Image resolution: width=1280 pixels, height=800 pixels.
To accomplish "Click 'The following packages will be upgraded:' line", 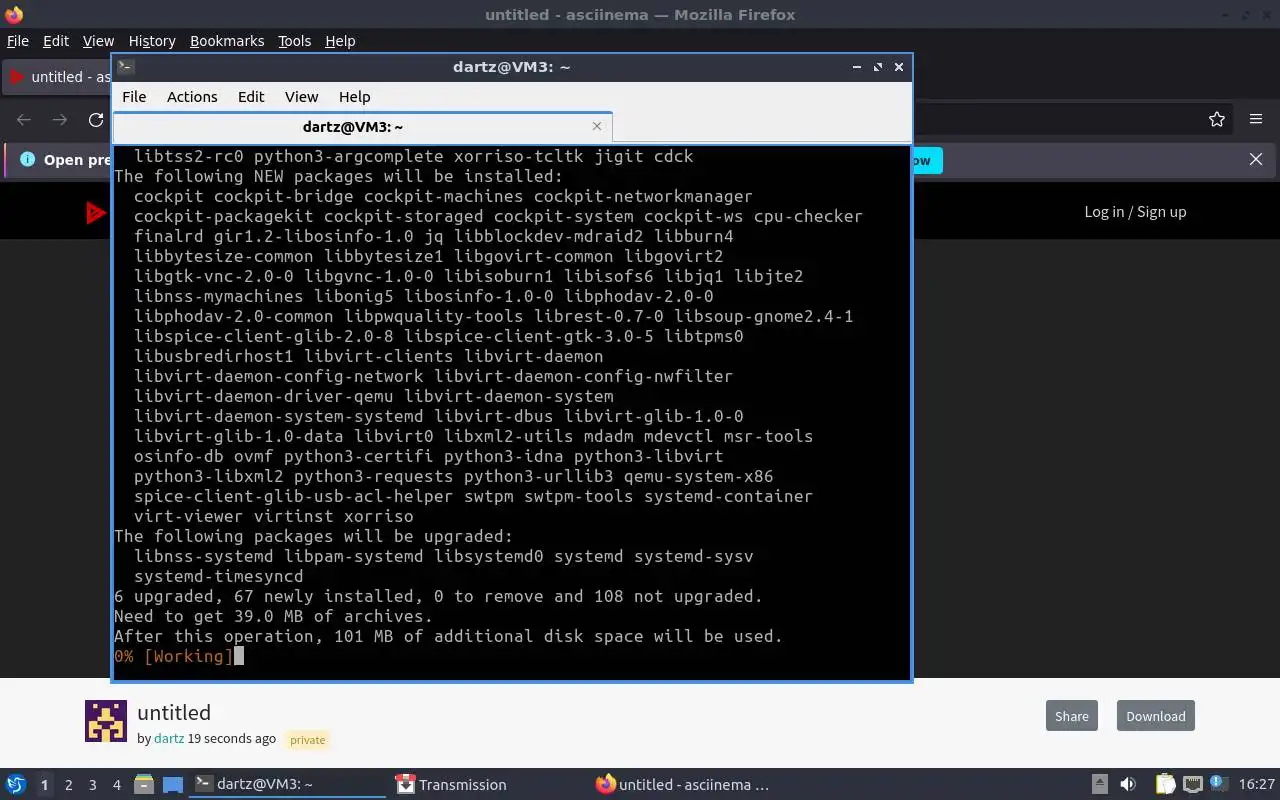I will tap(313, 536).
